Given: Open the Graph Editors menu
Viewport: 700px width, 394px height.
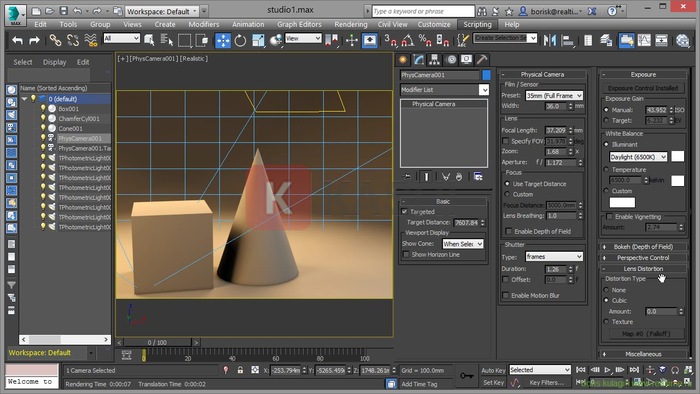Looking at the screenshot, I should pyautogui.click(x=299, y=25).
